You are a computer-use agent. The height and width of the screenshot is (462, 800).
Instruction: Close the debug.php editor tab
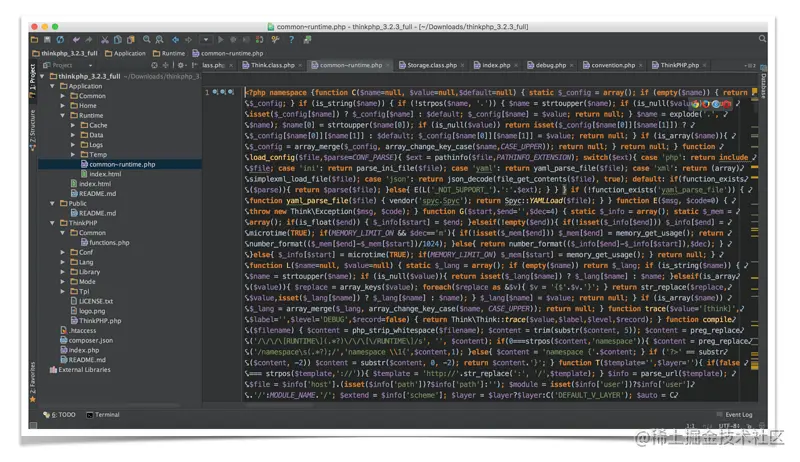point(571,65)
